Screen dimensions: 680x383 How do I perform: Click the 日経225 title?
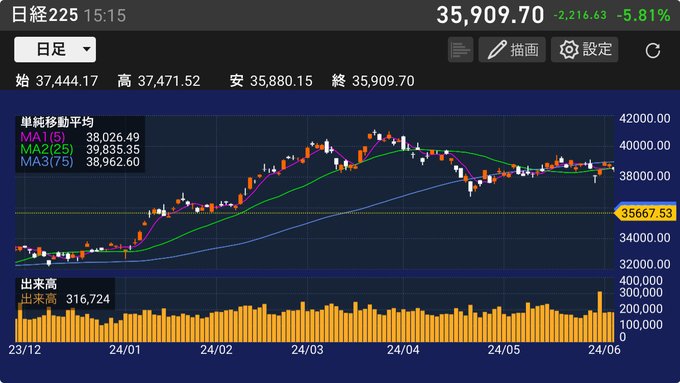[x=45, y=15]
